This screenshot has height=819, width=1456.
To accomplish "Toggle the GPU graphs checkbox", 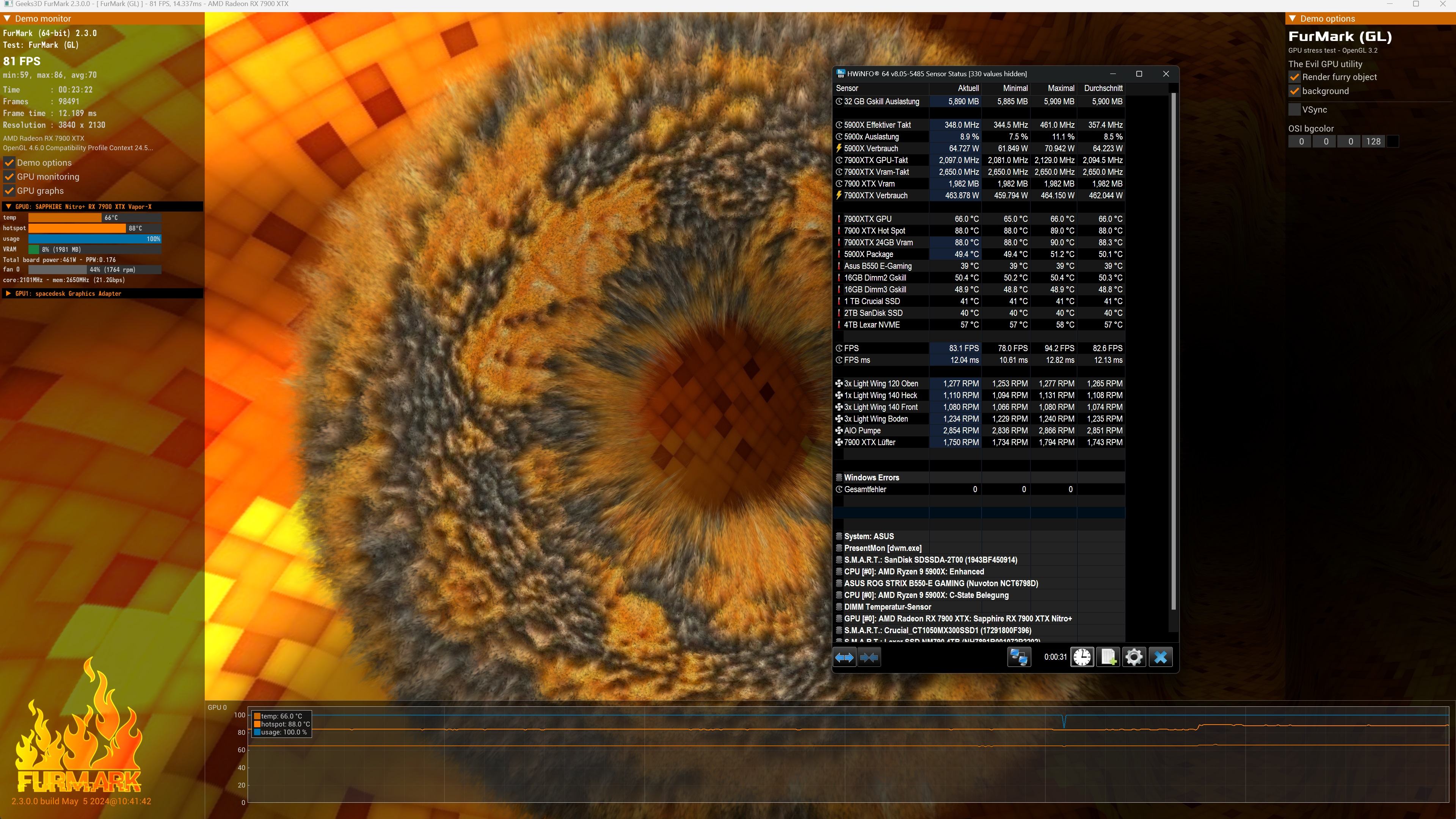I will click(9, 191).
